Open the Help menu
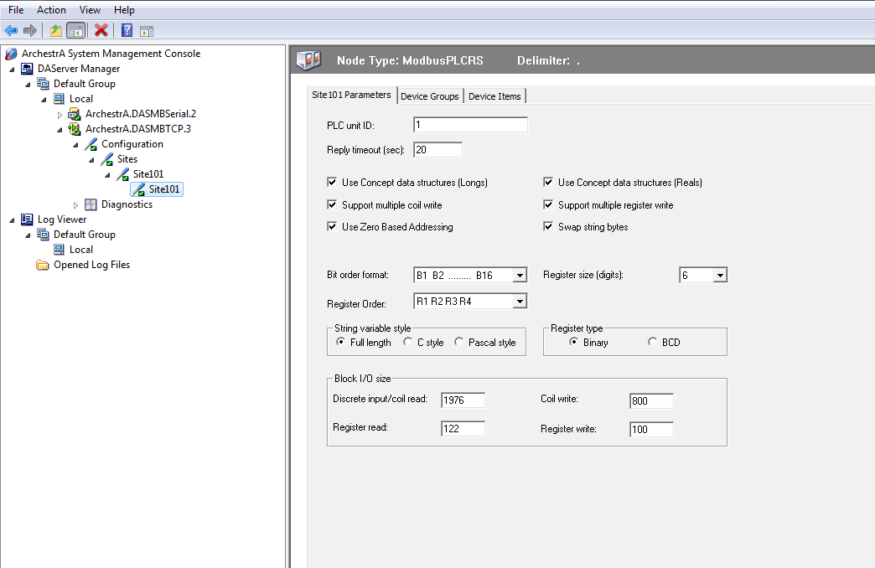This screenshot has width=875, height=568. [x=124, y=10]
